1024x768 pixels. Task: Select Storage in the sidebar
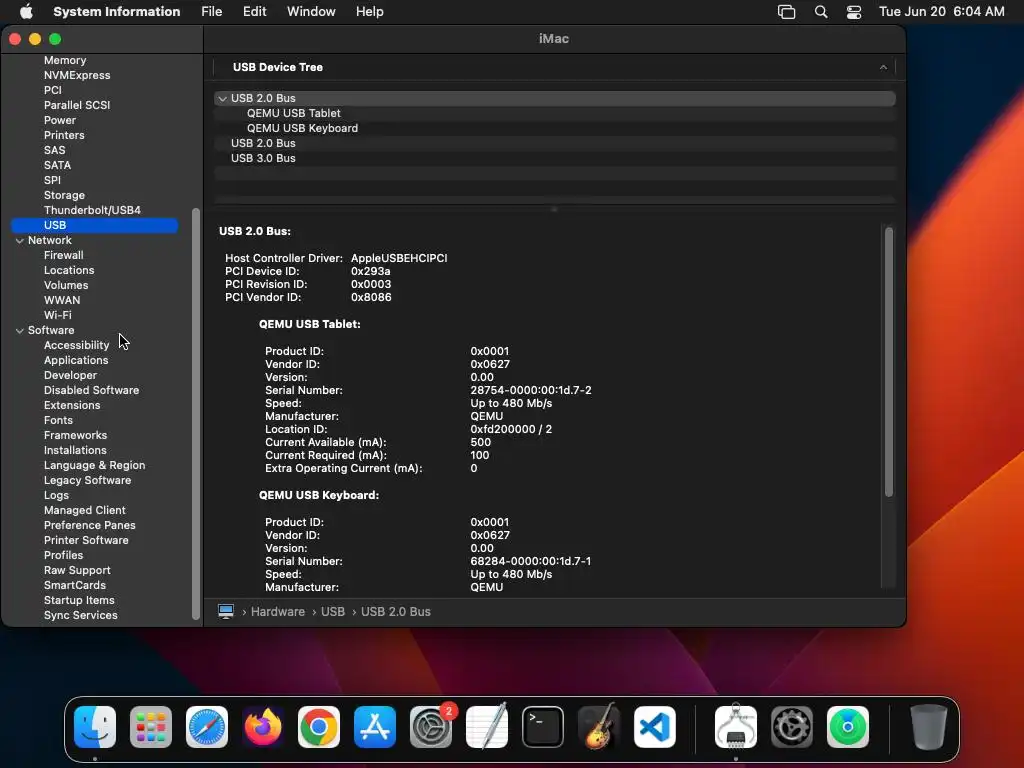[64, 195]
